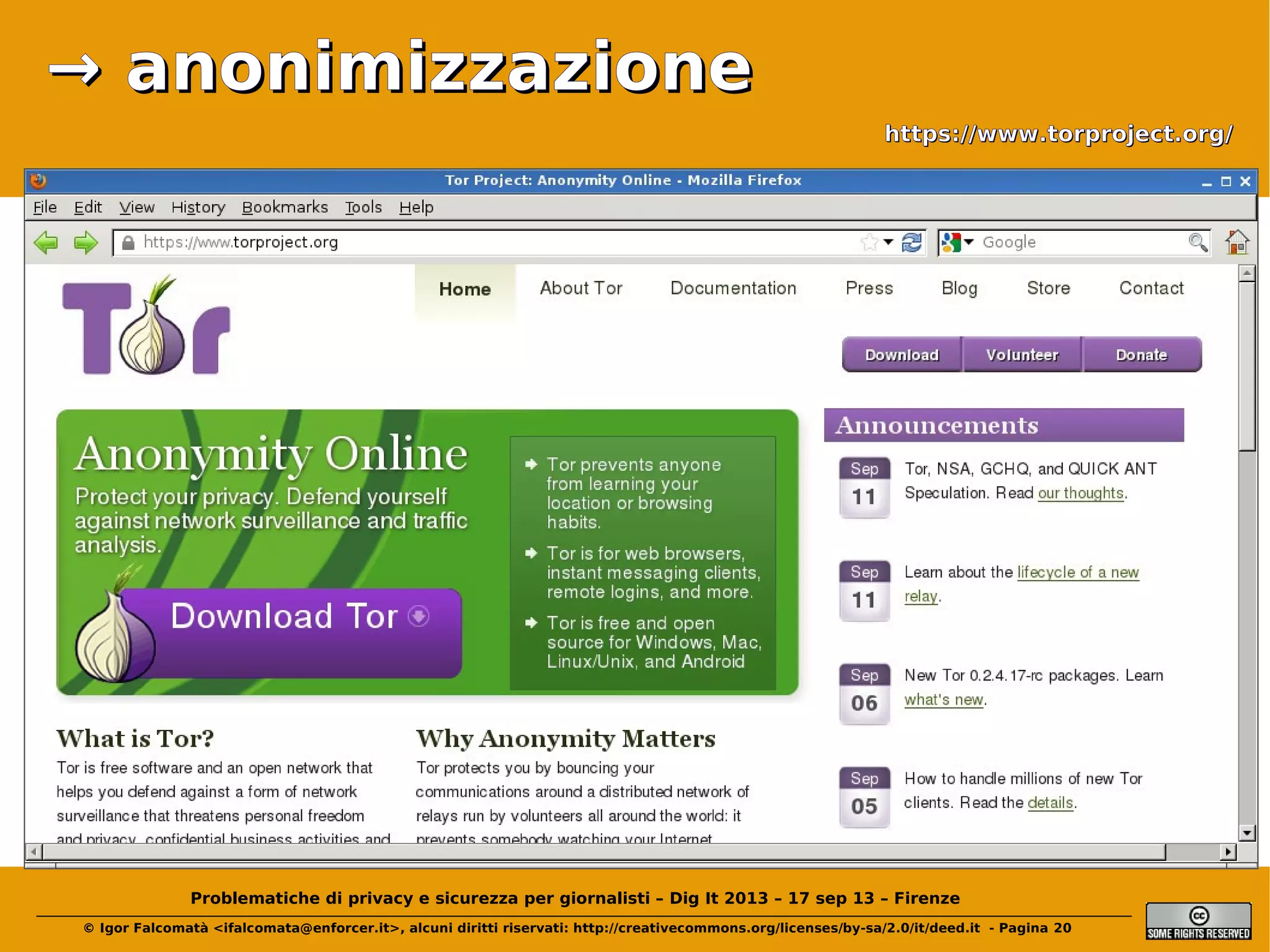
Task: Click the 'Why Anonymity Matters' heading
Action: [566, 738]
